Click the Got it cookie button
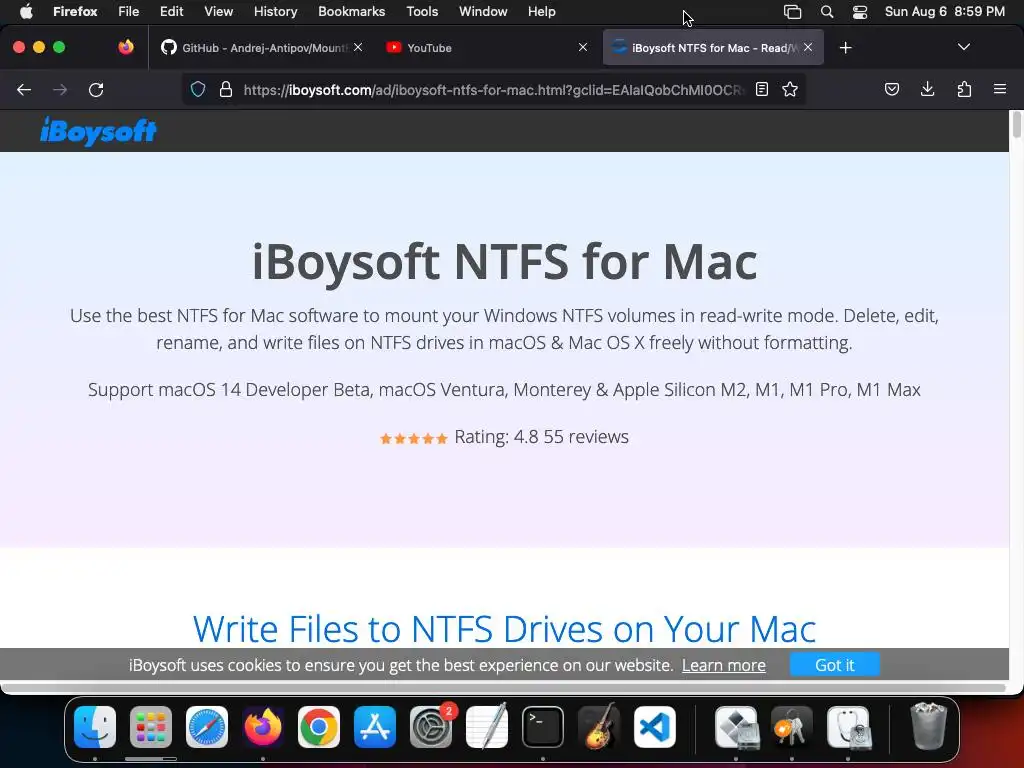Viewport: 1024px width, 768px height. pos(835,665)
